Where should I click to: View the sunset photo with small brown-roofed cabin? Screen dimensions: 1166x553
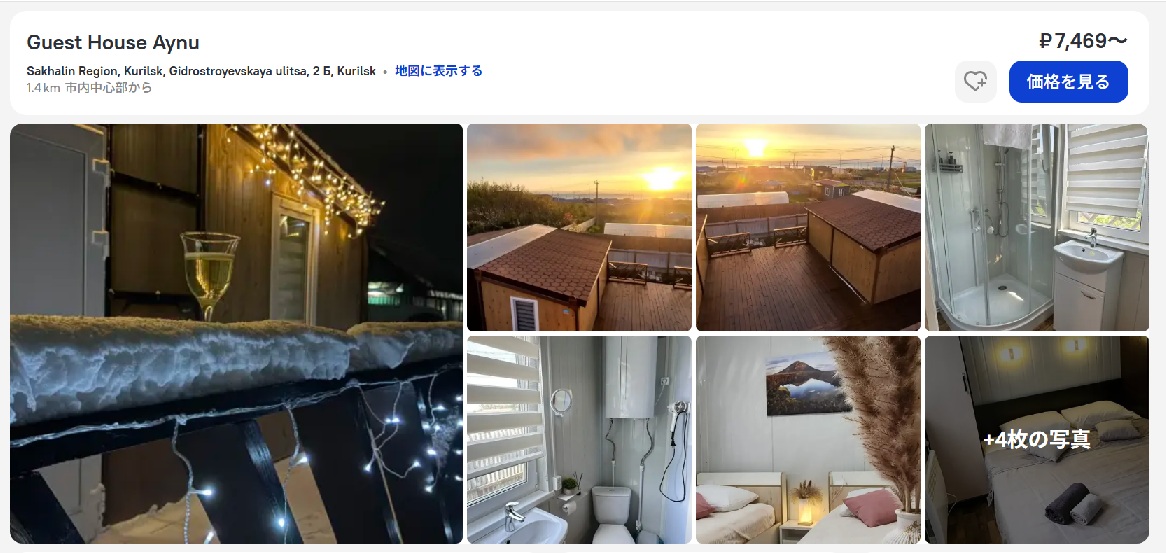click(x=579, y=227)
